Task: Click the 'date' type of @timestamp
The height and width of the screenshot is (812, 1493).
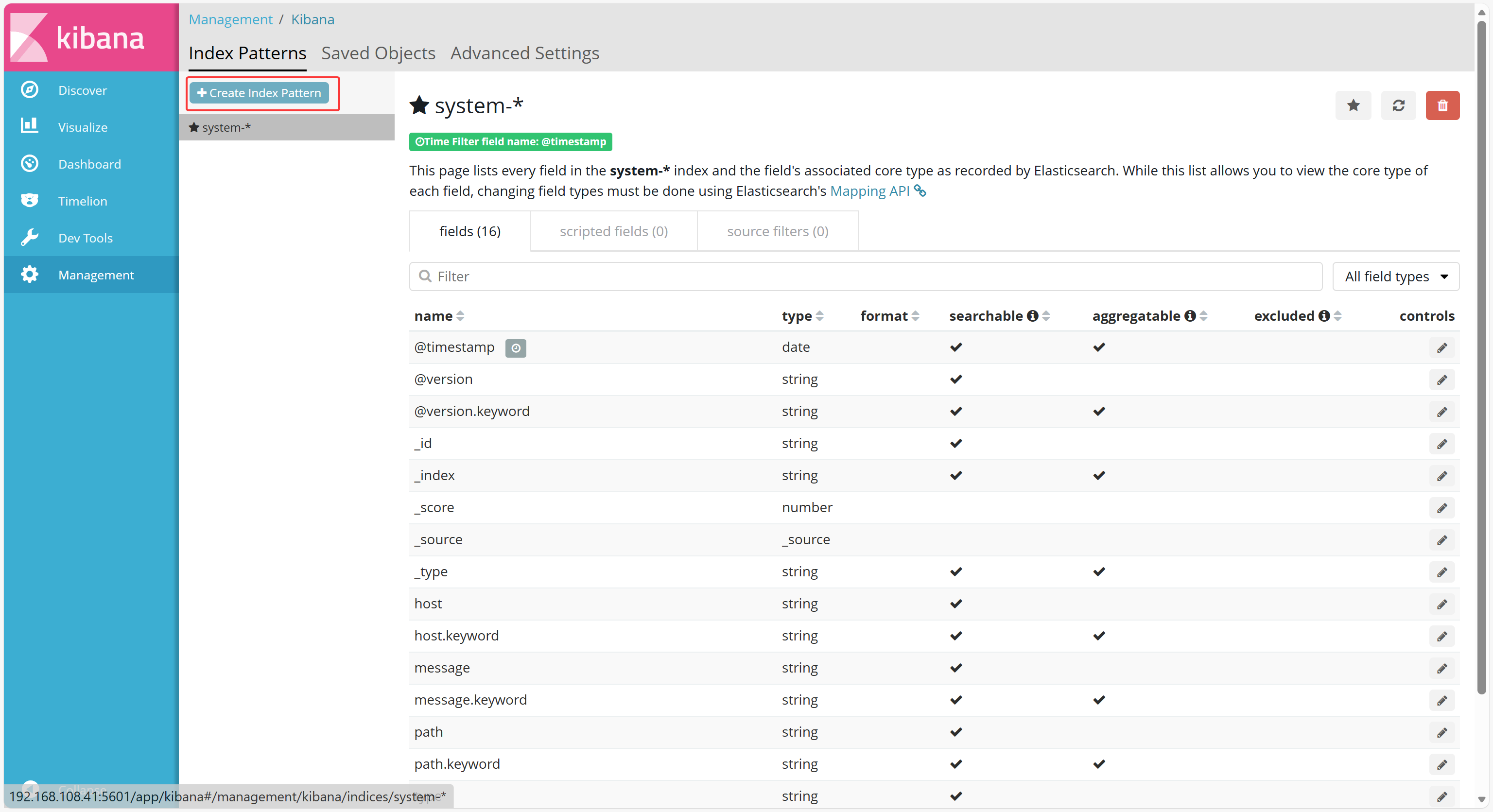Action: (x=795, y=347)
